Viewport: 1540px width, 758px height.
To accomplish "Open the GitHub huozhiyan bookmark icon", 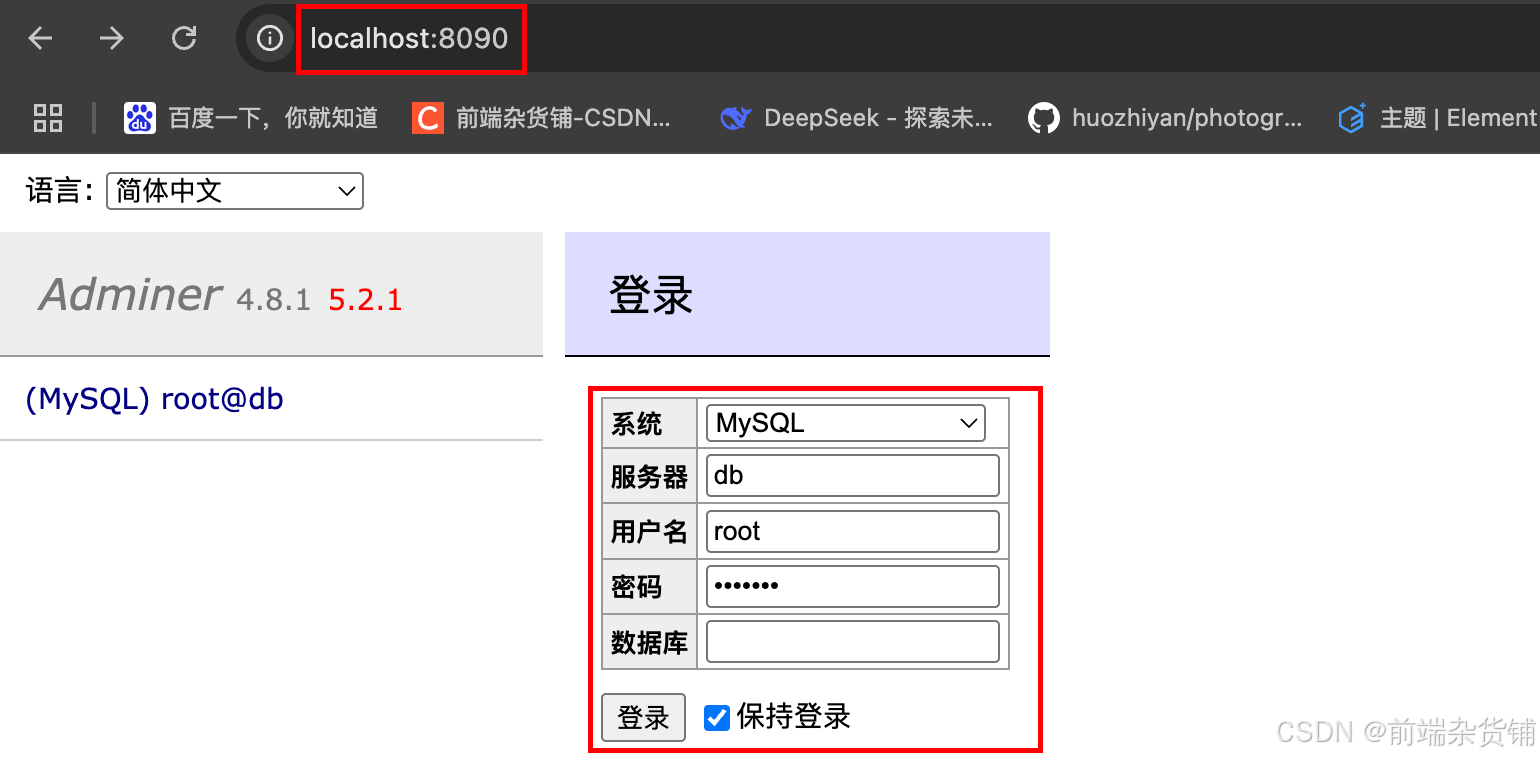I will coord(1043,118).
